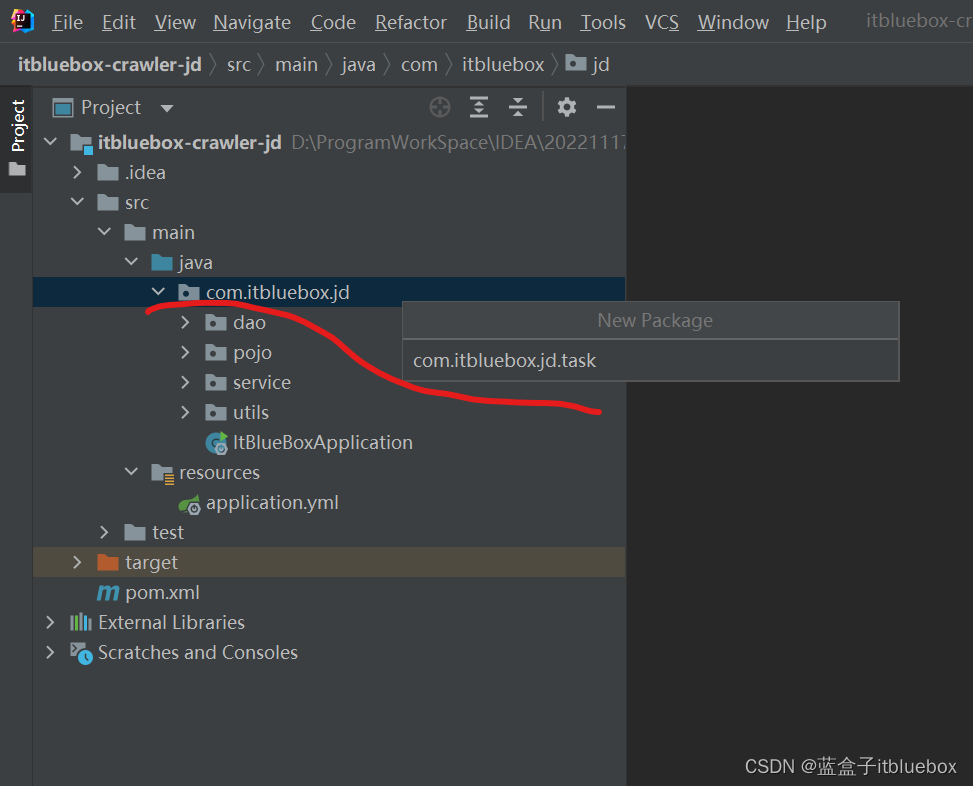Hide the Project panel with minus icon

click(x=606, y=107)
